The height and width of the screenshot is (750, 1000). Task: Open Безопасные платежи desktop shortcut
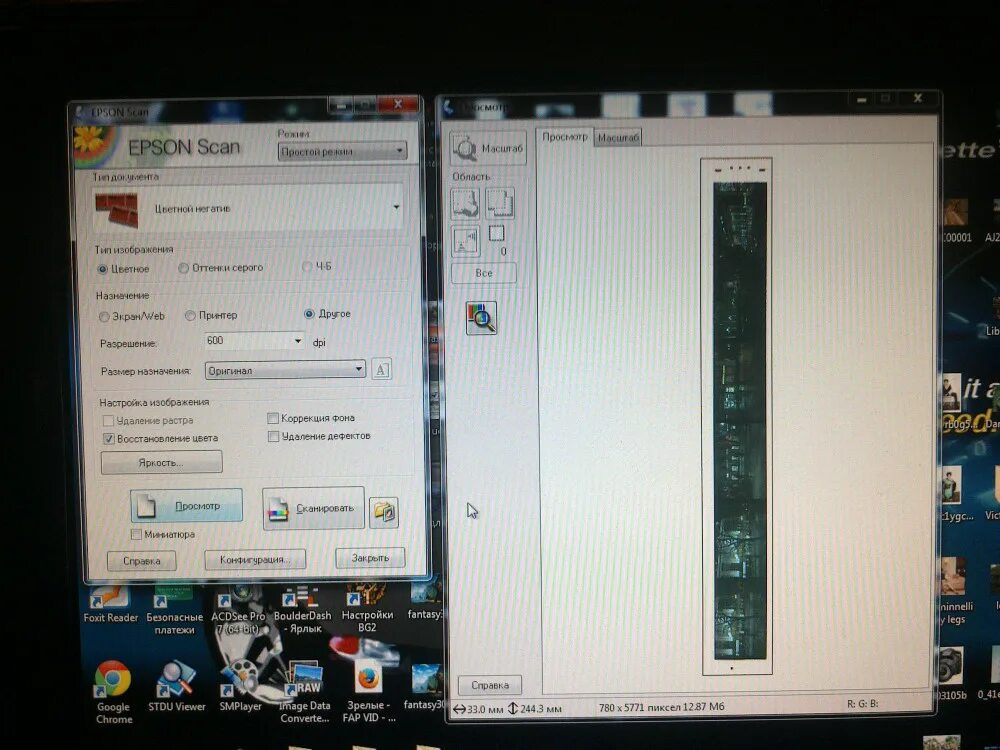coord(174,610)
